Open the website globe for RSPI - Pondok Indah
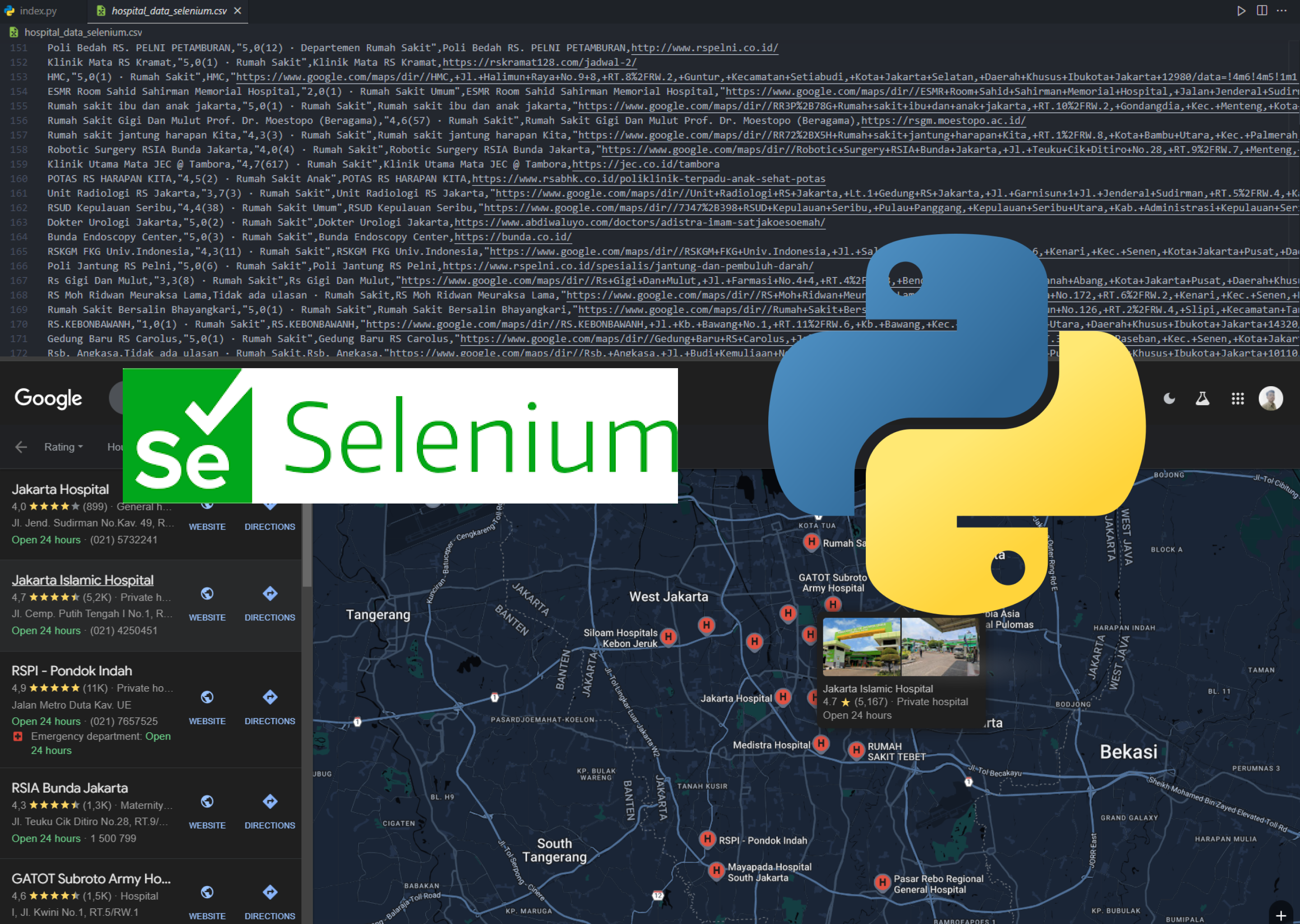 tap(207, 698)
